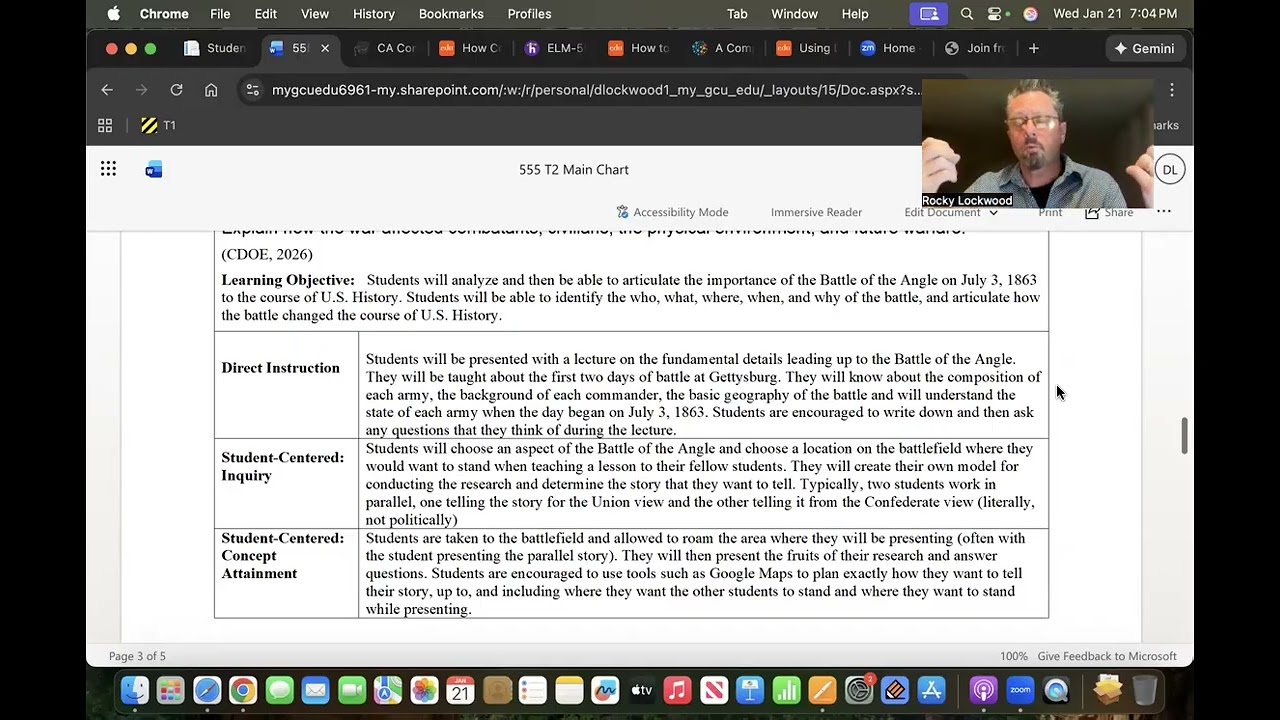1280x720 pixels.
Task: Open the more options ellipsis menu
Action: [1164, 211]
